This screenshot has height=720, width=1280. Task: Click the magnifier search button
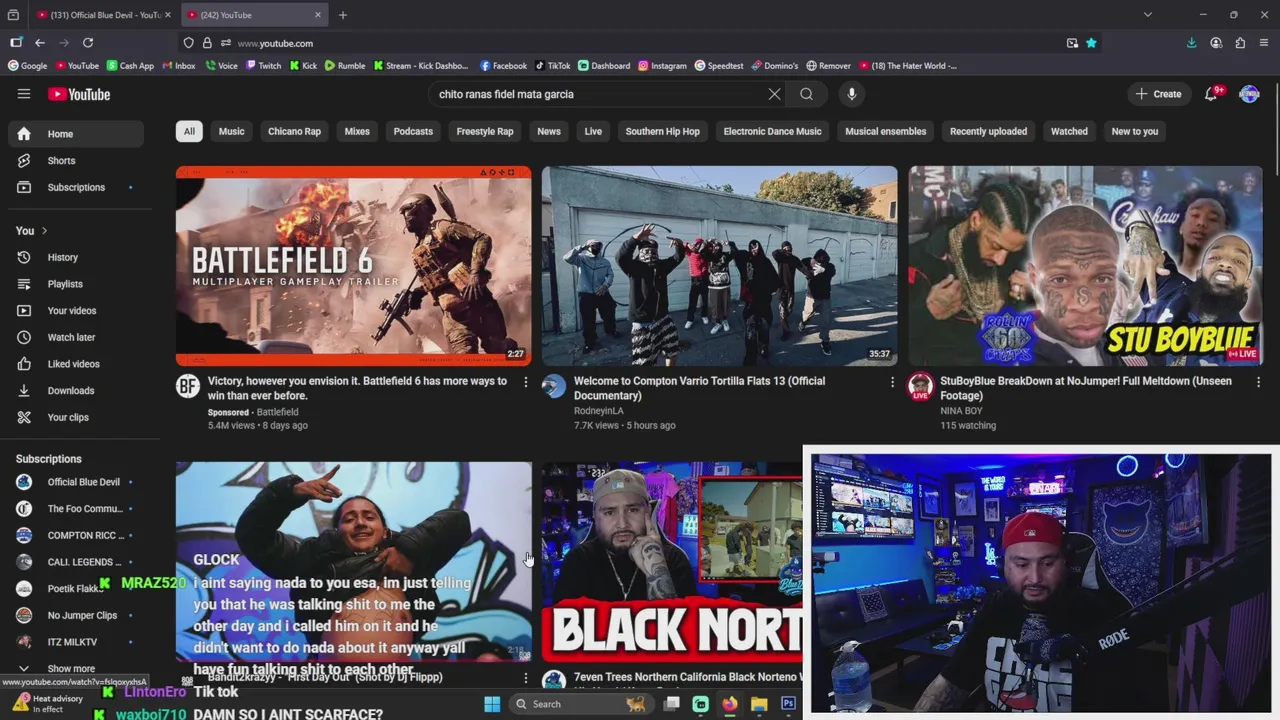pos(806,94)
